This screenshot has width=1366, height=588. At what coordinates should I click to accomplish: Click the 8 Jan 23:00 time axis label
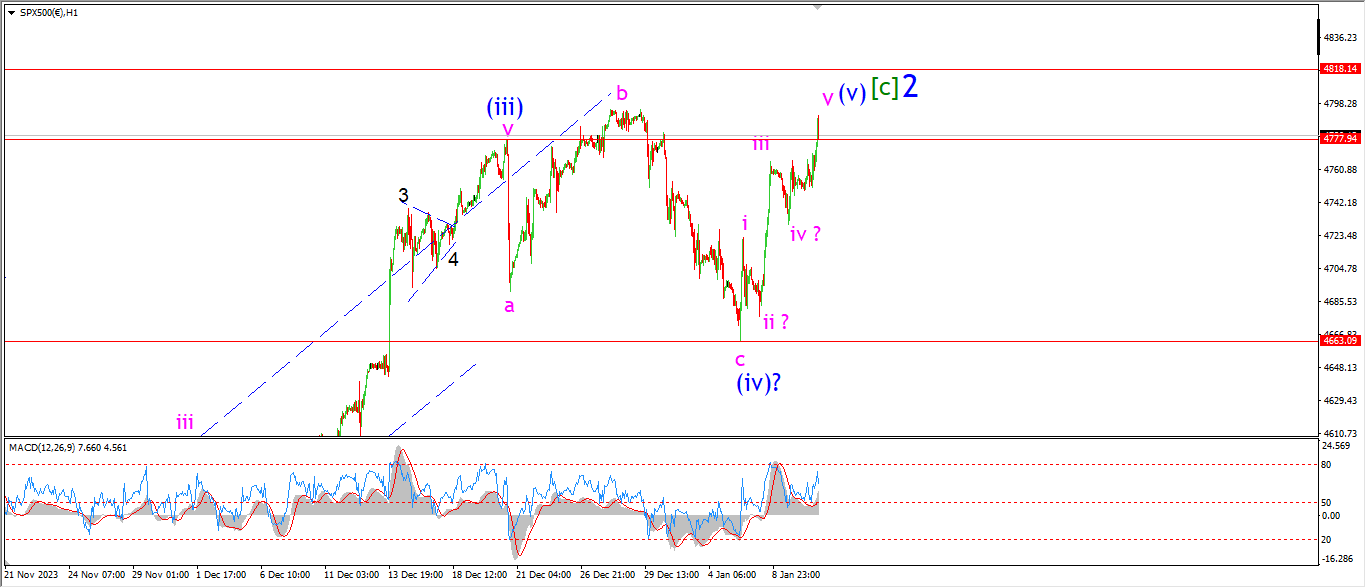[x=795, y=576]
